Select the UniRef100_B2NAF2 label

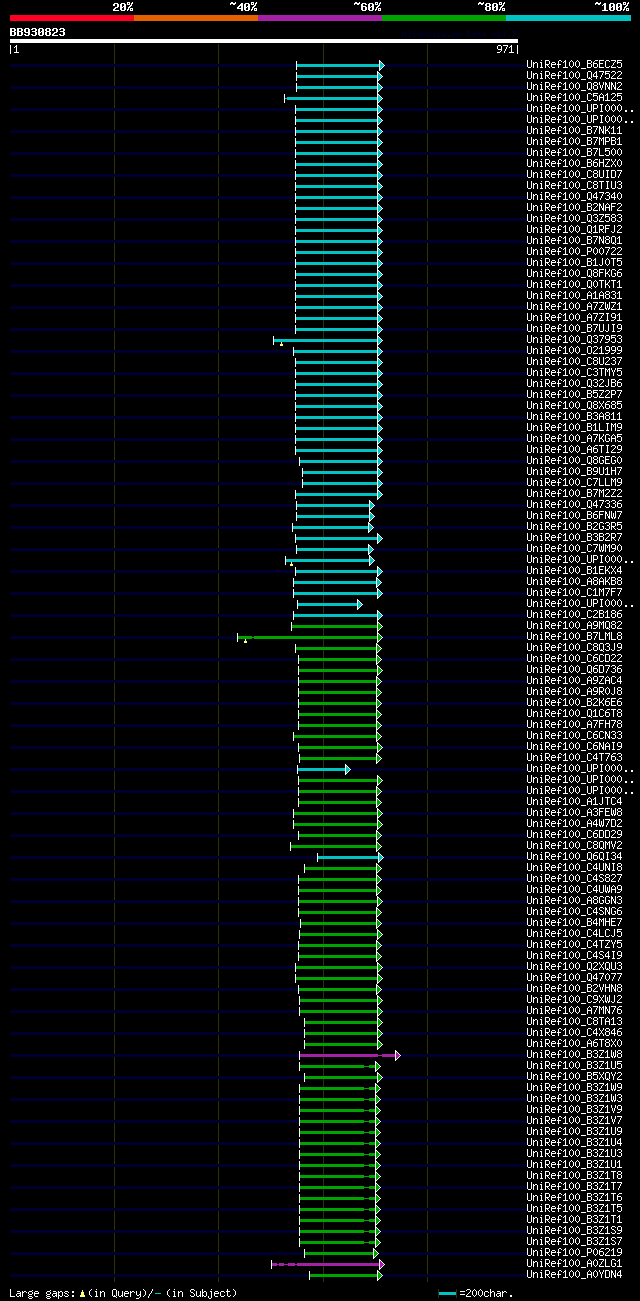tap(574, 208)
